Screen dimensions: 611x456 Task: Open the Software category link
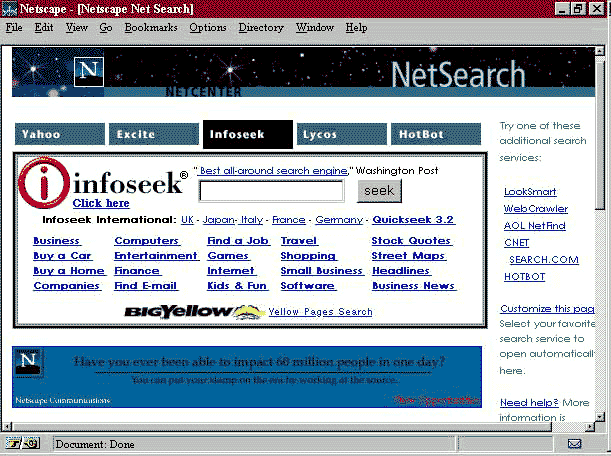(308, 286)
